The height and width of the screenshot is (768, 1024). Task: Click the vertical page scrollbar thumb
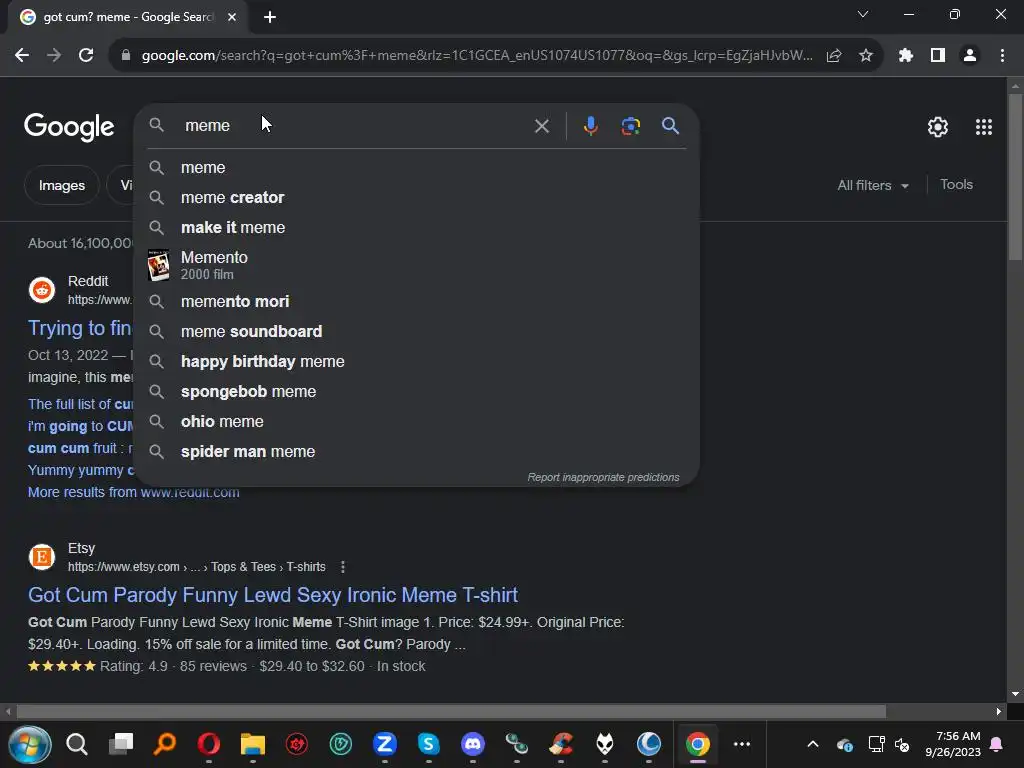1015,177
